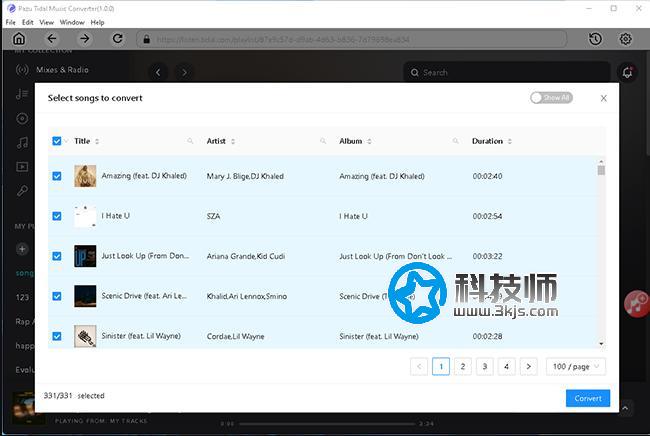Click Tidal back chevron button
This screenshot has height=436, width=650.
[x=158, y=73]
